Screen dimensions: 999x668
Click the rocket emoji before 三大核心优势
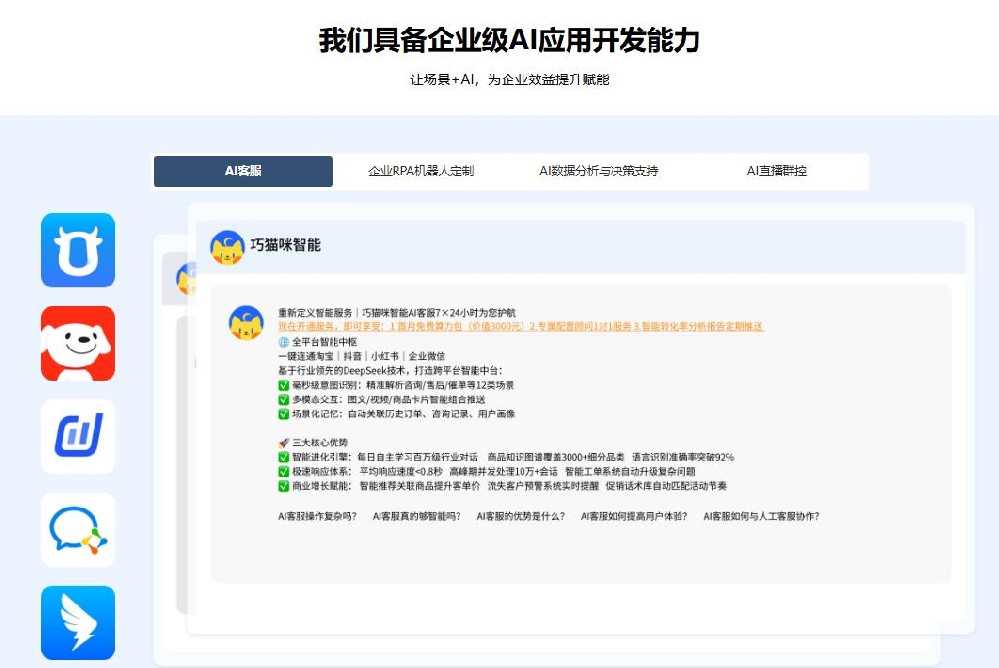pos(284,442)
